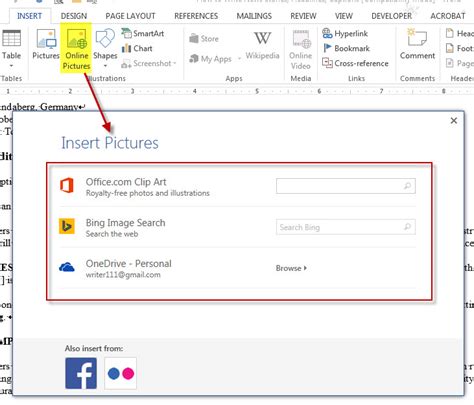Image resolution: width=474 pixels, height=405 pixels.
Task: Switch to the VIEW tab
Action: (x=344, y=16)
